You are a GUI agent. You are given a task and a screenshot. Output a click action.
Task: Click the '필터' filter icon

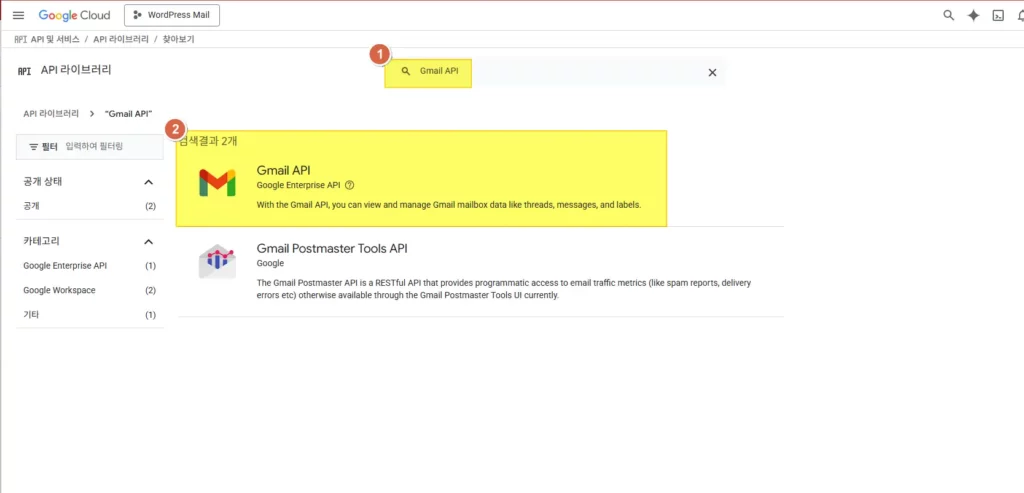pos(34,147)
